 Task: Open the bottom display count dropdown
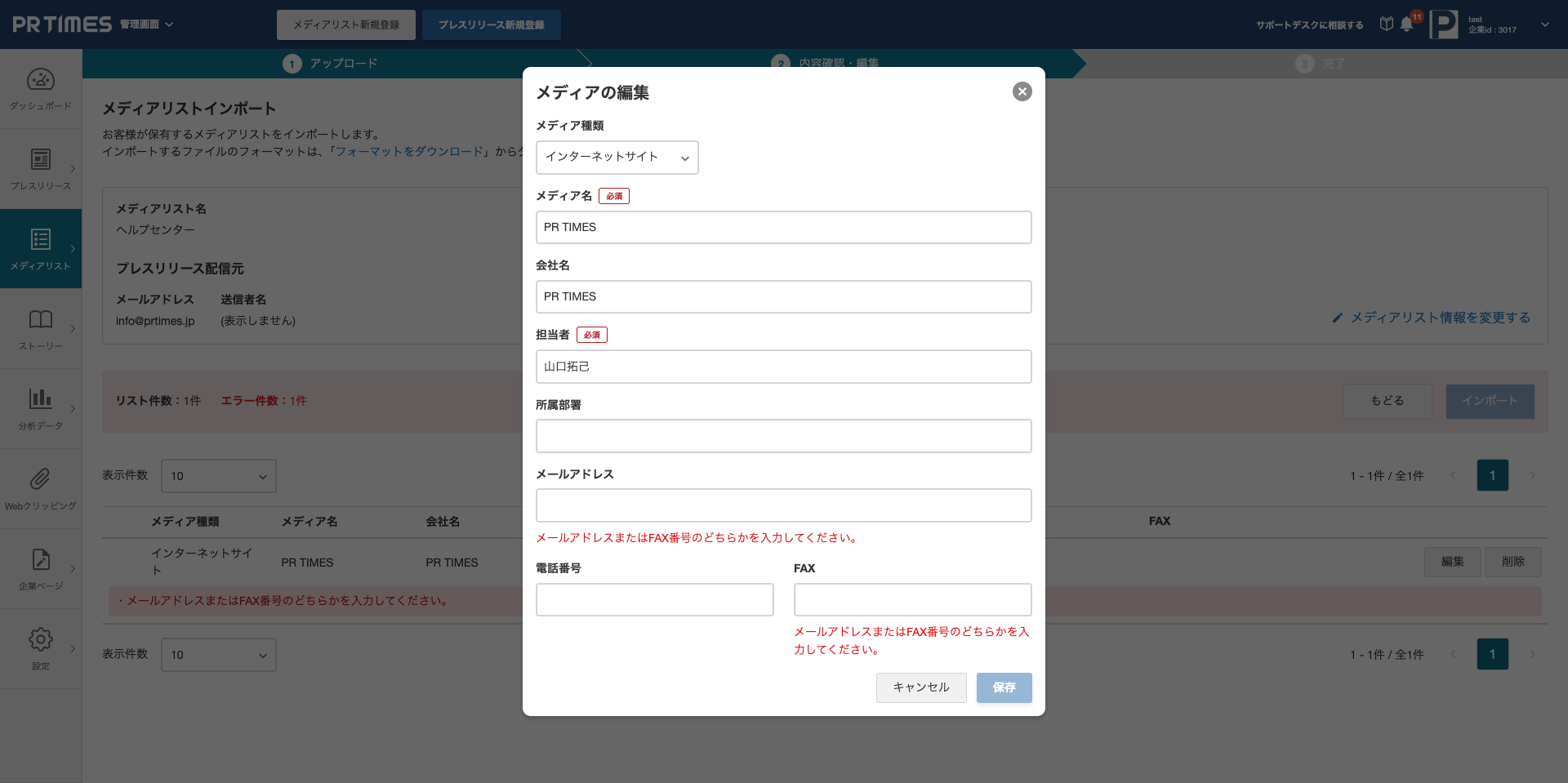(x=219, y=655)
